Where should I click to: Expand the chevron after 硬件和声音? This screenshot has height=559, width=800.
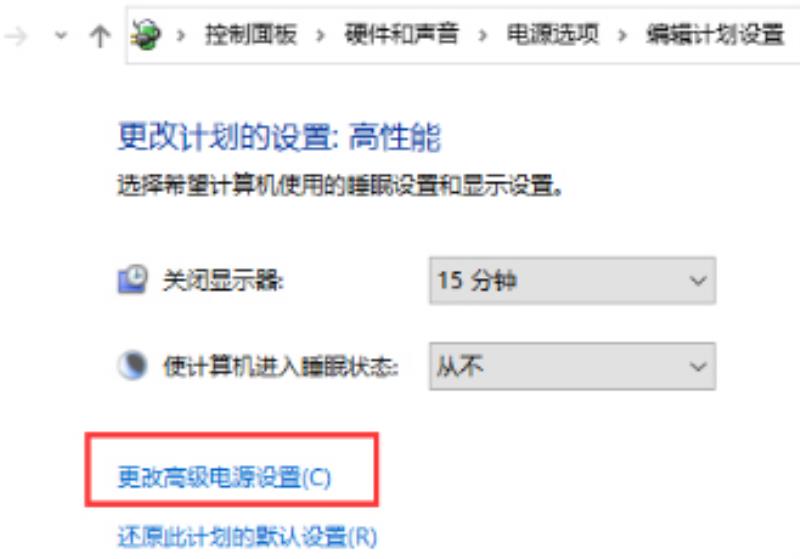(483, 35)
